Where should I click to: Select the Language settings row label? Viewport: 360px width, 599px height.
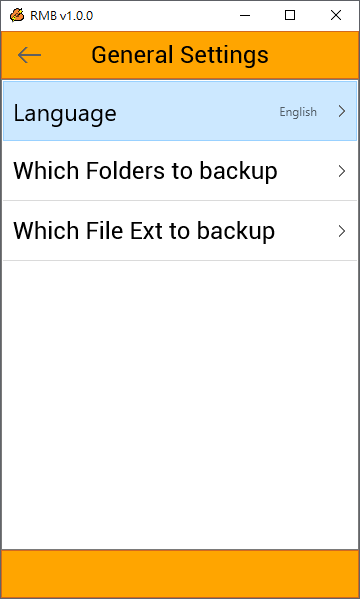point(65,113)
